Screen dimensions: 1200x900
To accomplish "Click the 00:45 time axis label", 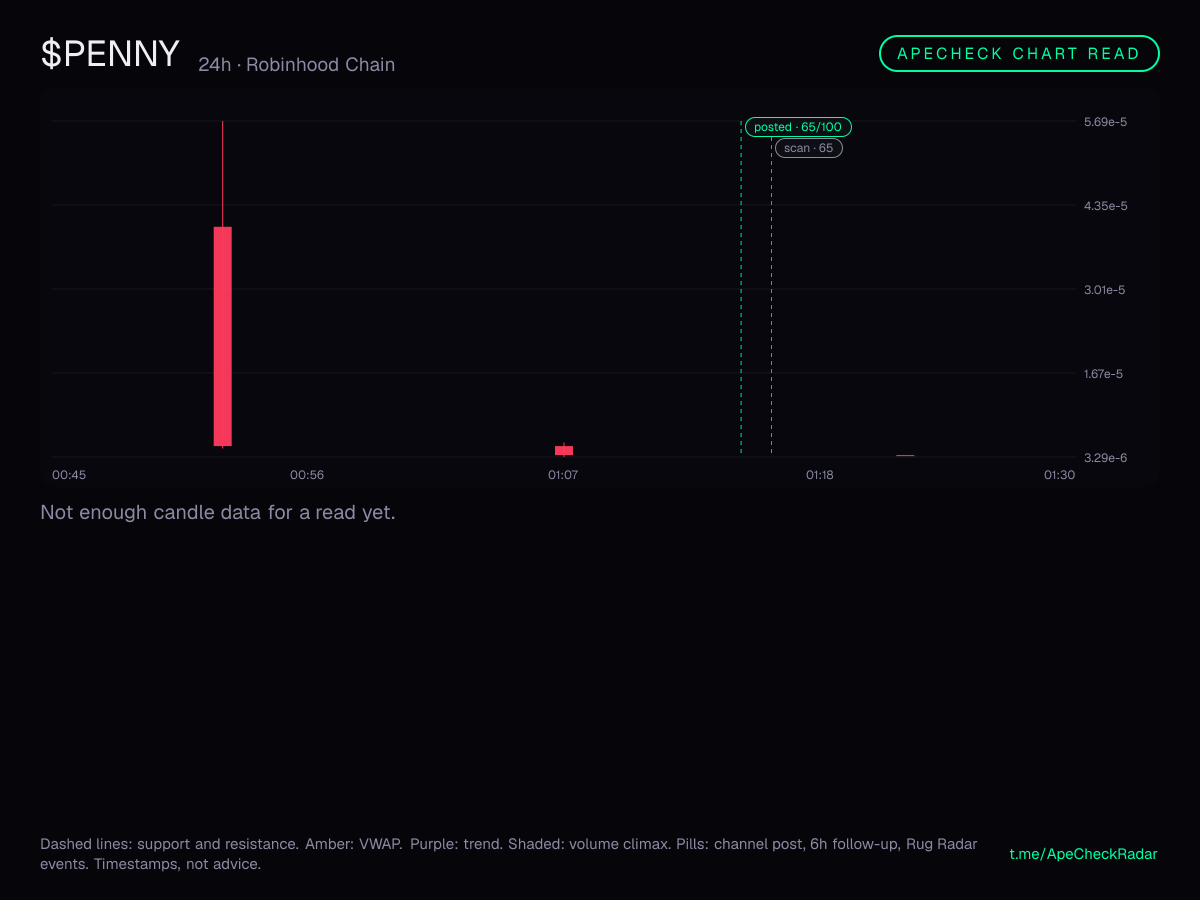I will tap(69, 475).
